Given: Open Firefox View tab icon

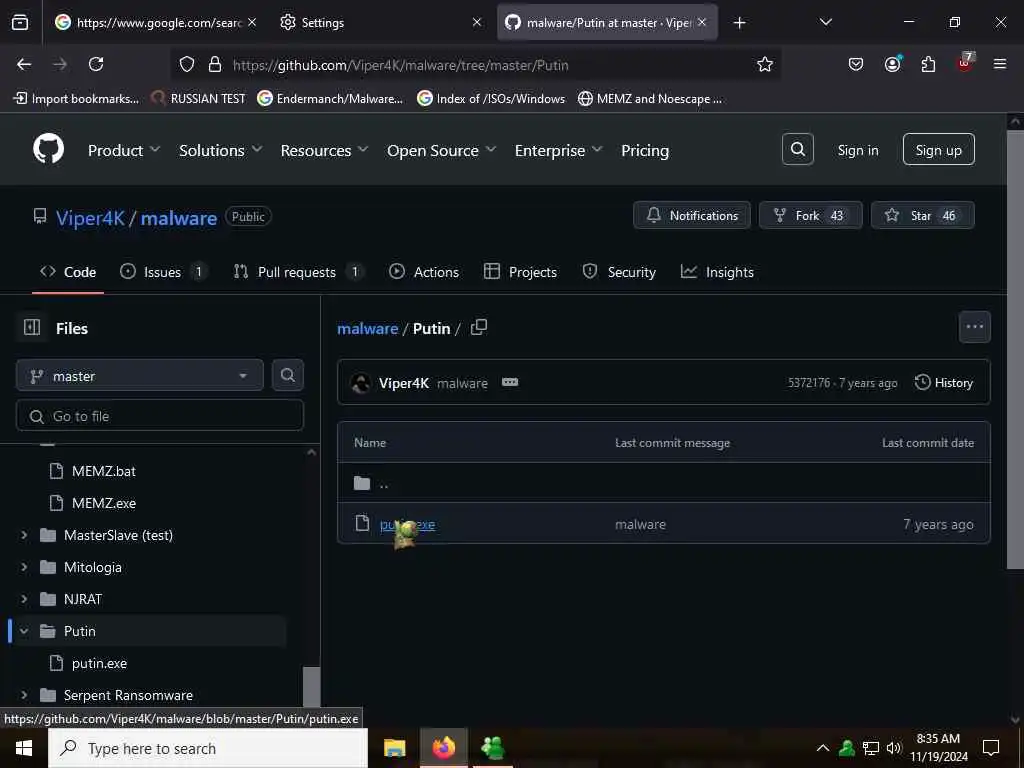Looking at the screenshot, I should point(20,22).
